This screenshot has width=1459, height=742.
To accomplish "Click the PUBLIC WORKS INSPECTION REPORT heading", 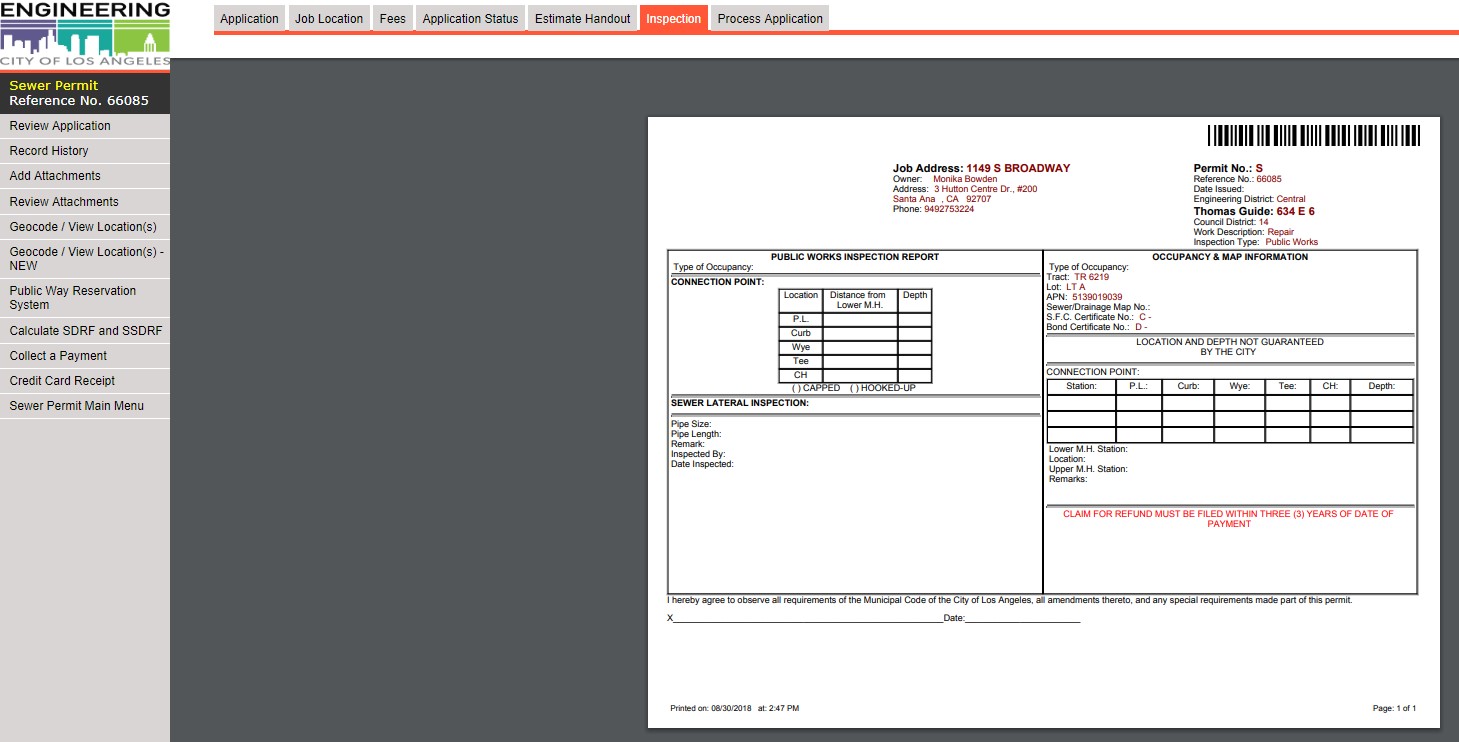I will point(855,257).
